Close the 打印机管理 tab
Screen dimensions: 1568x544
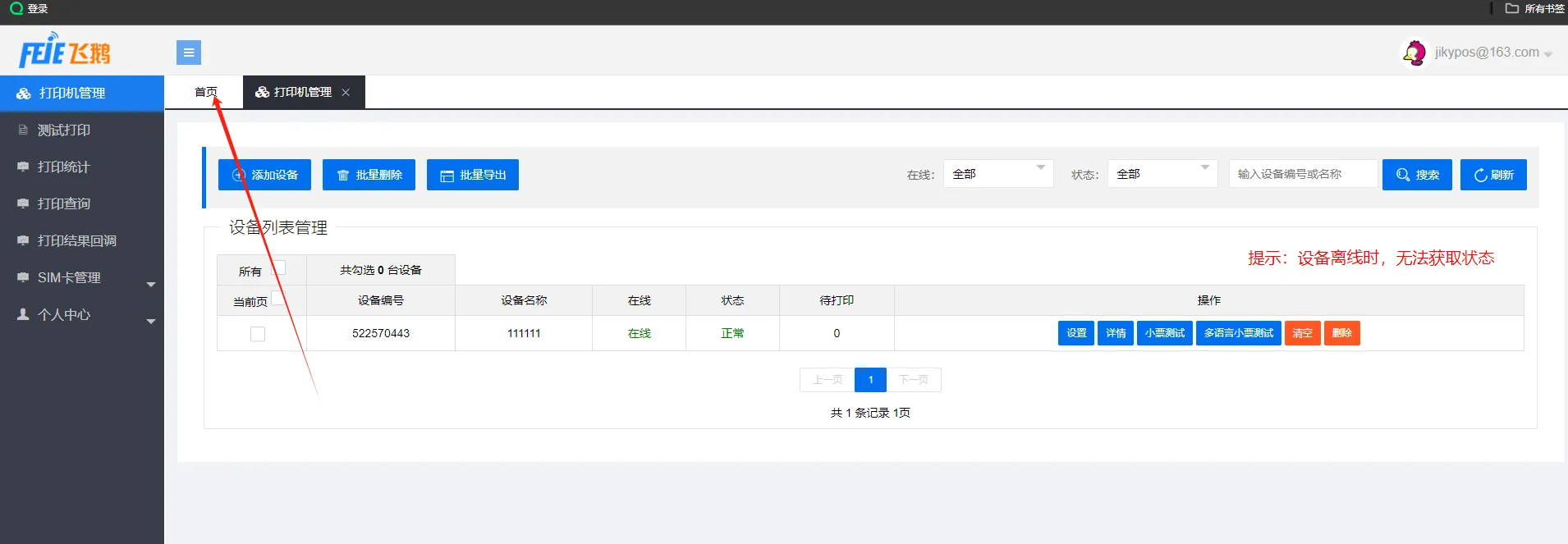click(346, 93)
